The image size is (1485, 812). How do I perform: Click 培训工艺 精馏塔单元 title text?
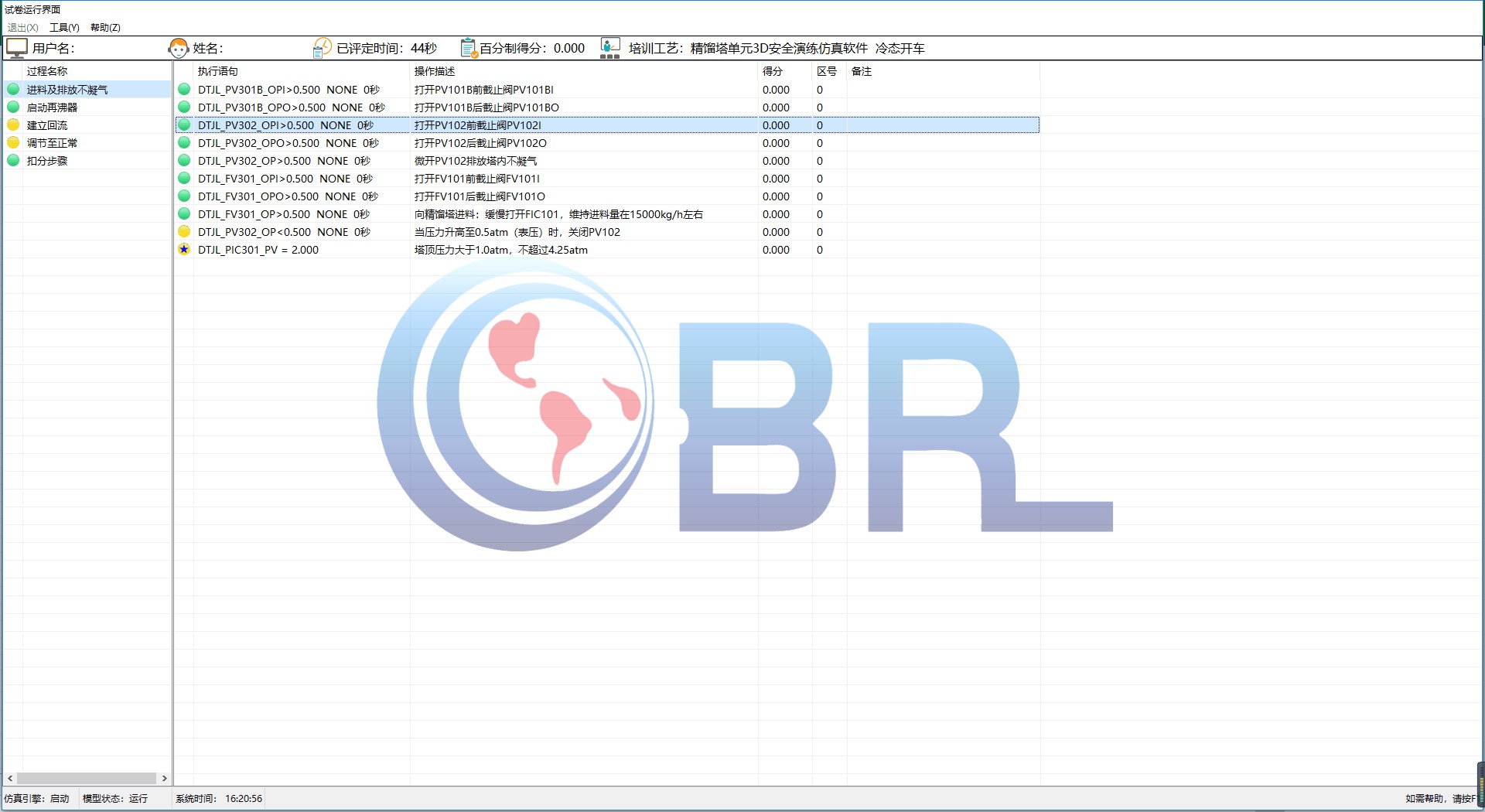click(x=777, y=48)
